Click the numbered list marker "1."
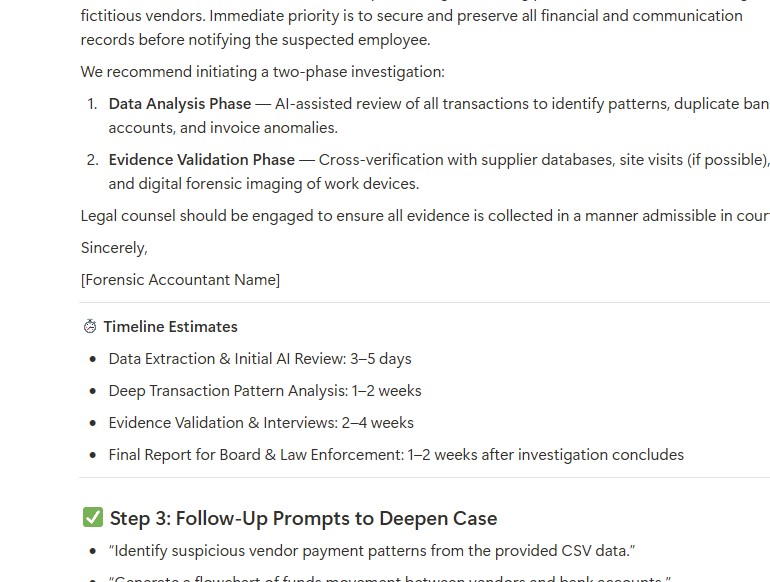This screenshot has height=582, width=770. pos(92,104)
